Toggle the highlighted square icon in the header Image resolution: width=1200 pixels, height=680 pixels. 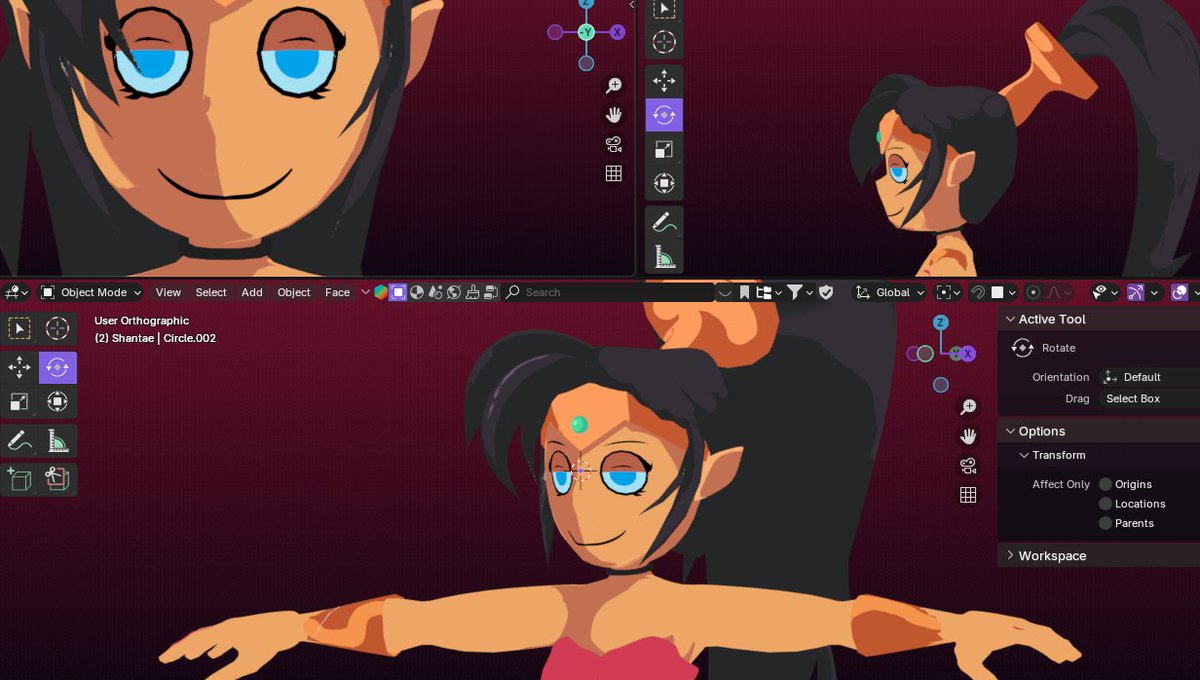pos(398,292)
